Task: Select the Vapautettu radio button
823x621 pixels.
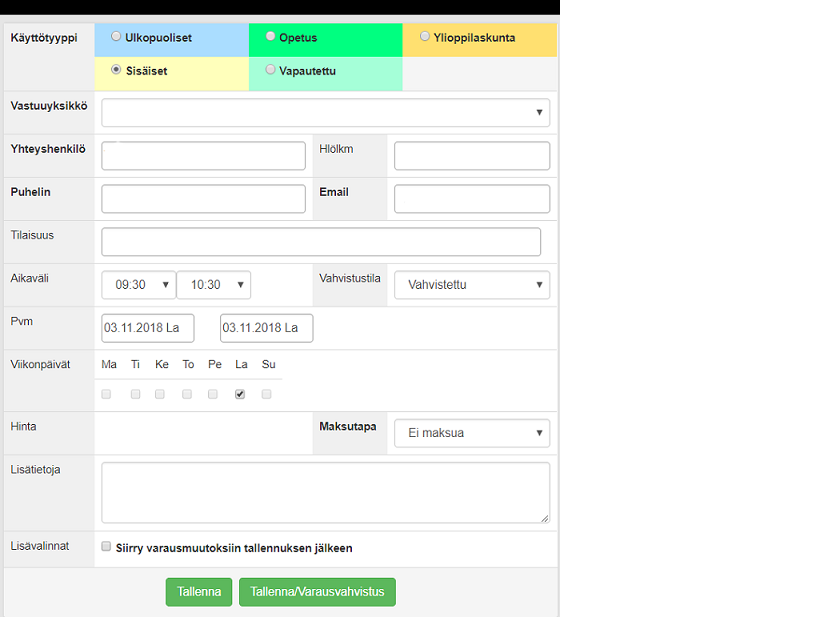Action: click(271, 70)
